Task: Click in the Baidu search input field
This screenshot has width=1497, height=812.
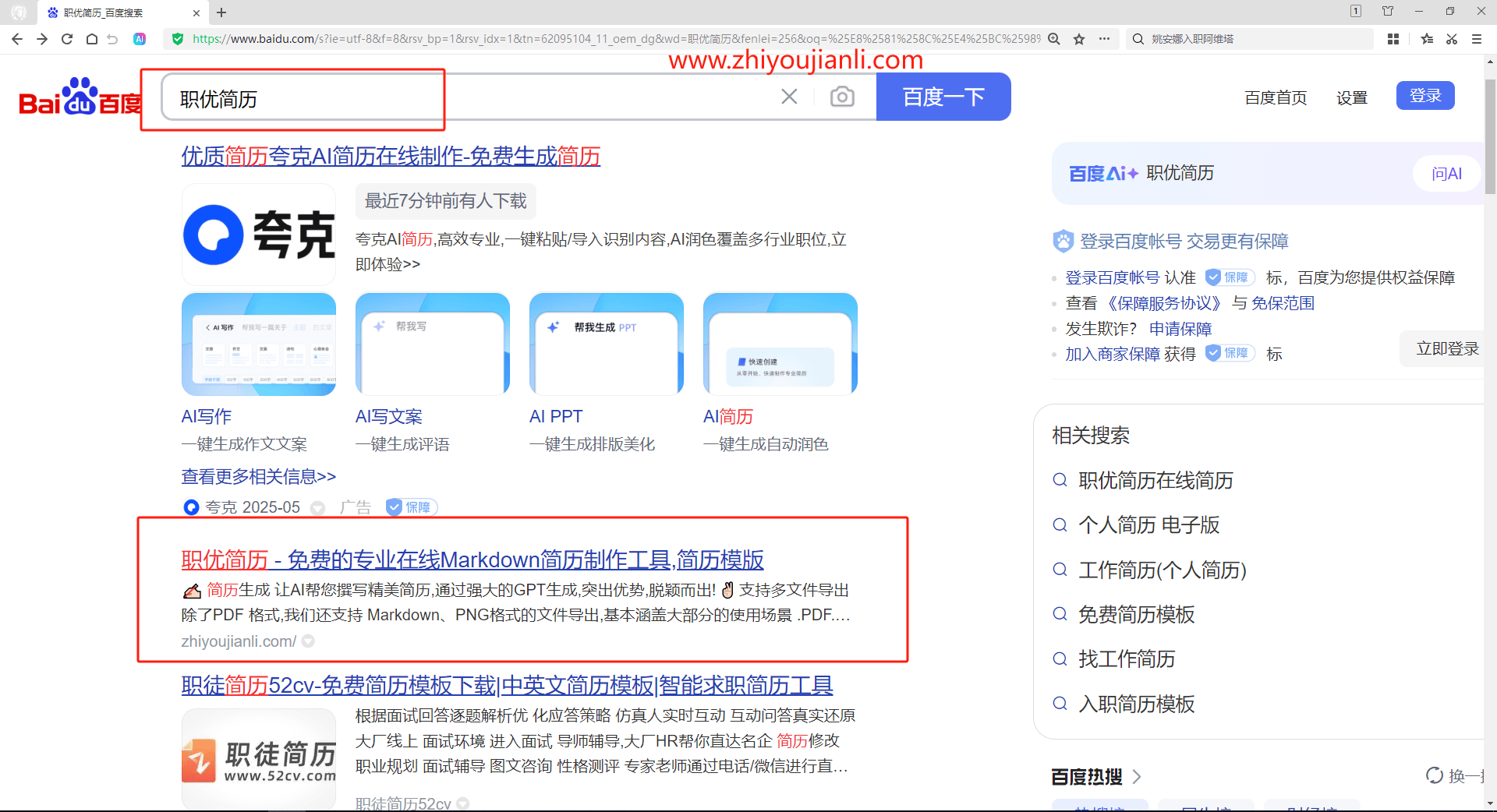Action: 468,97
